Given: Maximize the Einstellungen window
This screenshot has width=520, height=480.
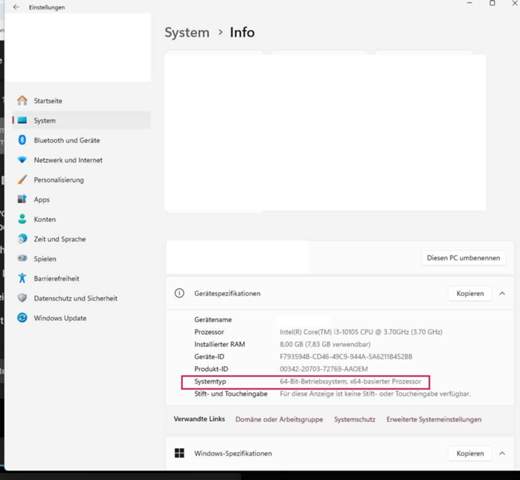Looking at the screenshot, I should pos(492,3).
